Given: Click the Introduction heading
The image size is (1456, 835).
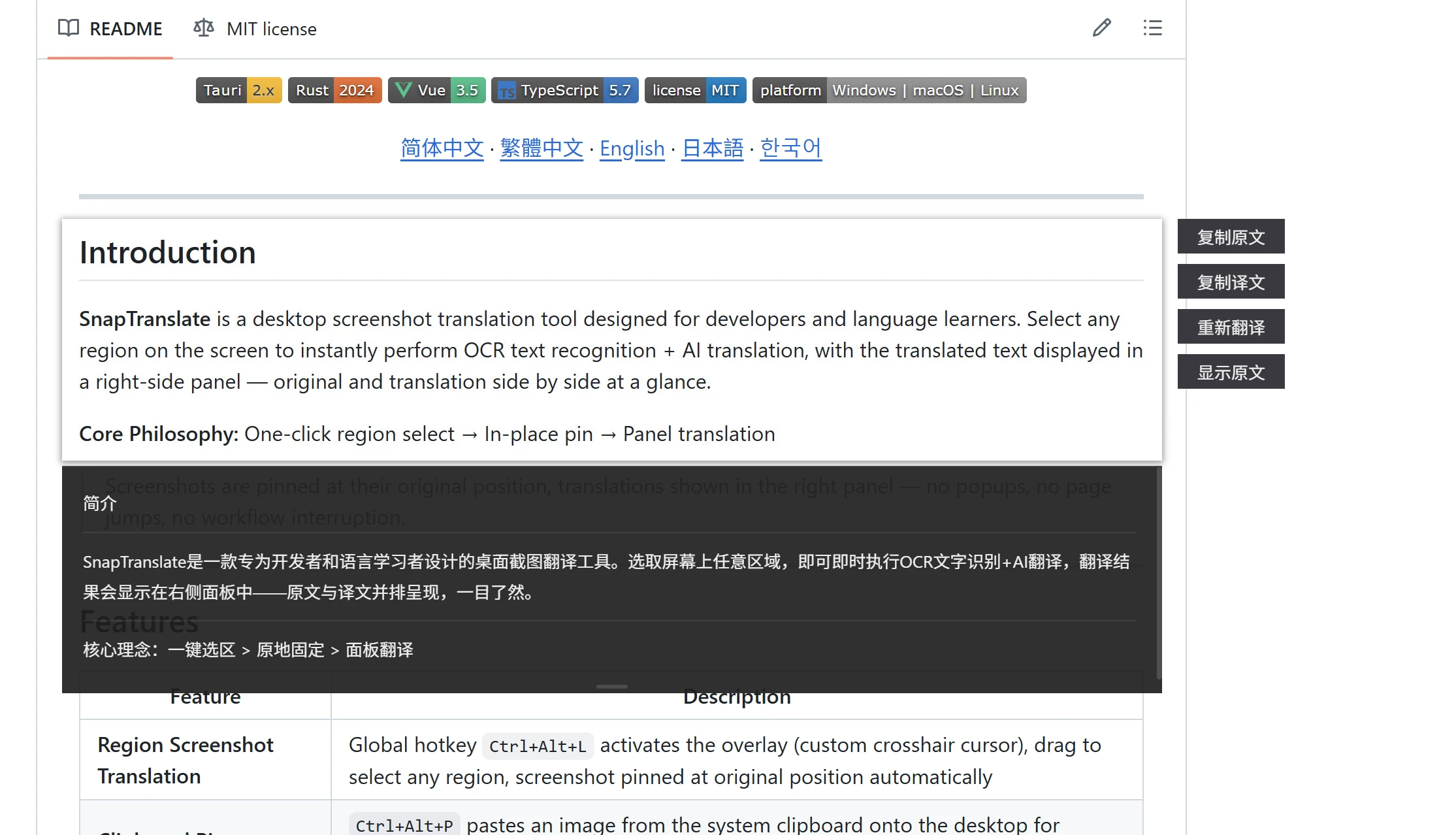Looking at the screenshot, I should click(x=168, y=253).
